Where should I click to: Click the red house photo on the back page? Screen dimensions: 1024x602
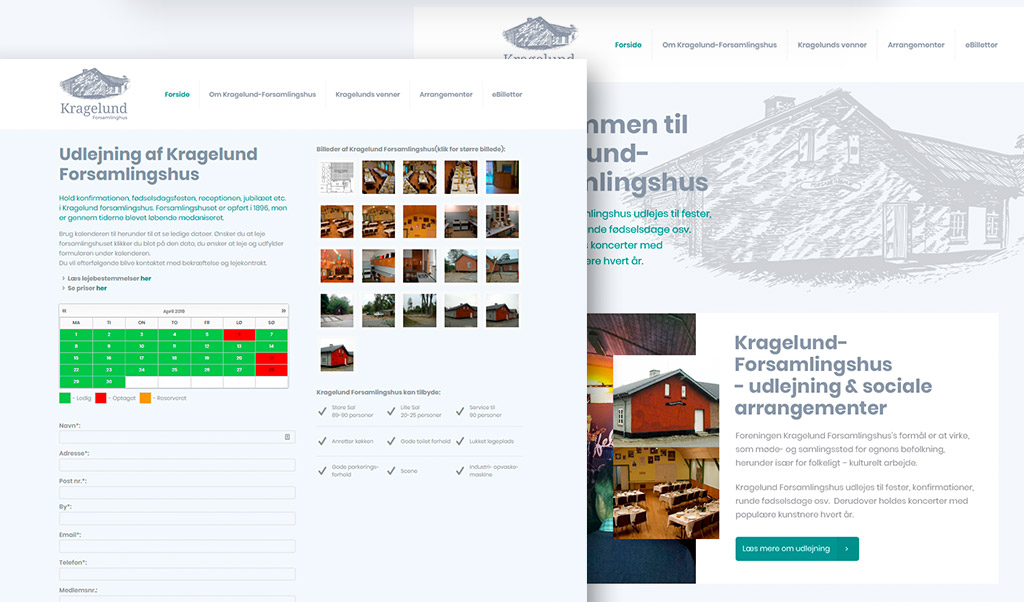click(x=666, y=401)
